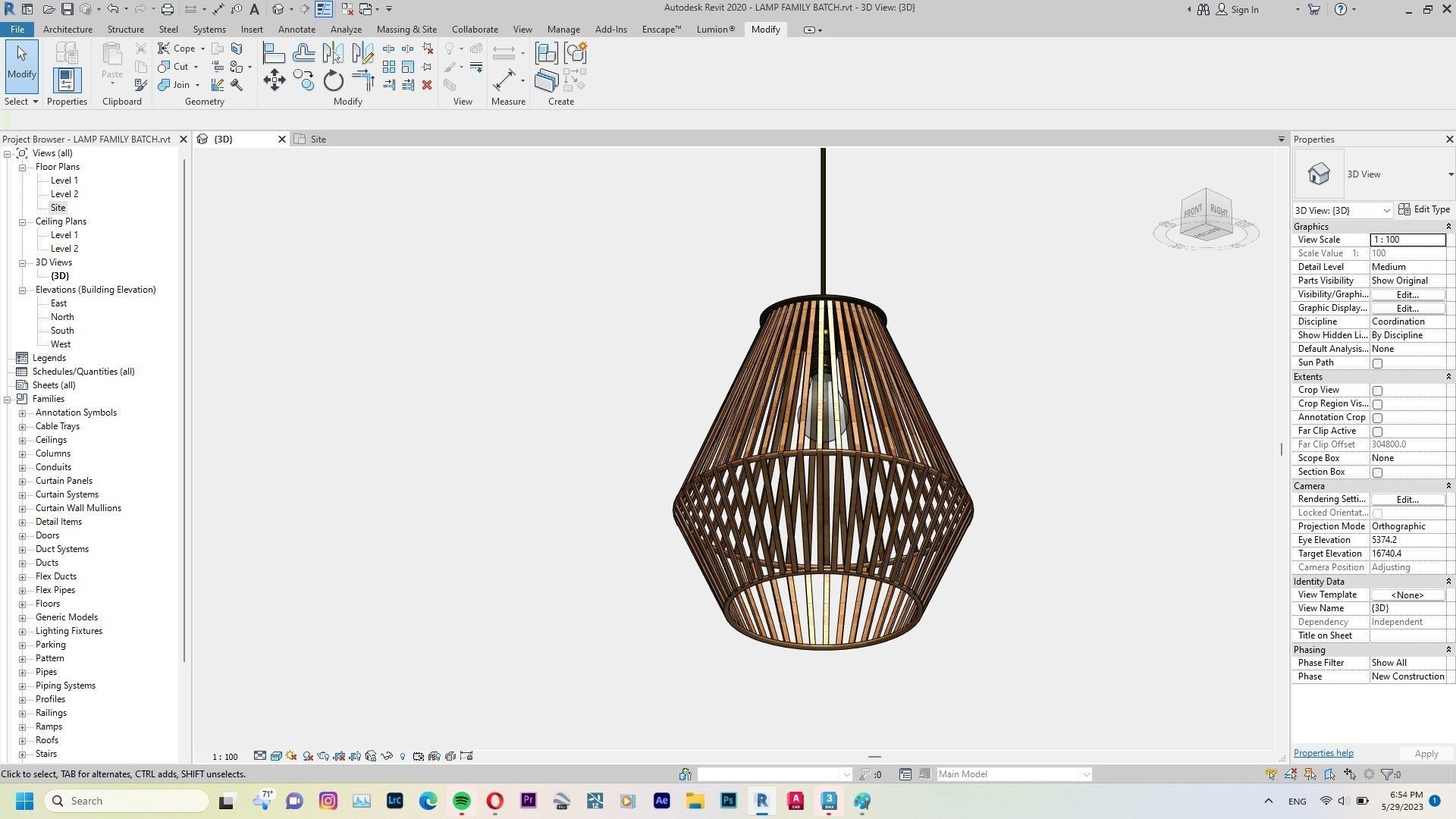Open Spotify from the taskbar
The width and height of the screenshot is (1456, 819).
coord(461,801)
